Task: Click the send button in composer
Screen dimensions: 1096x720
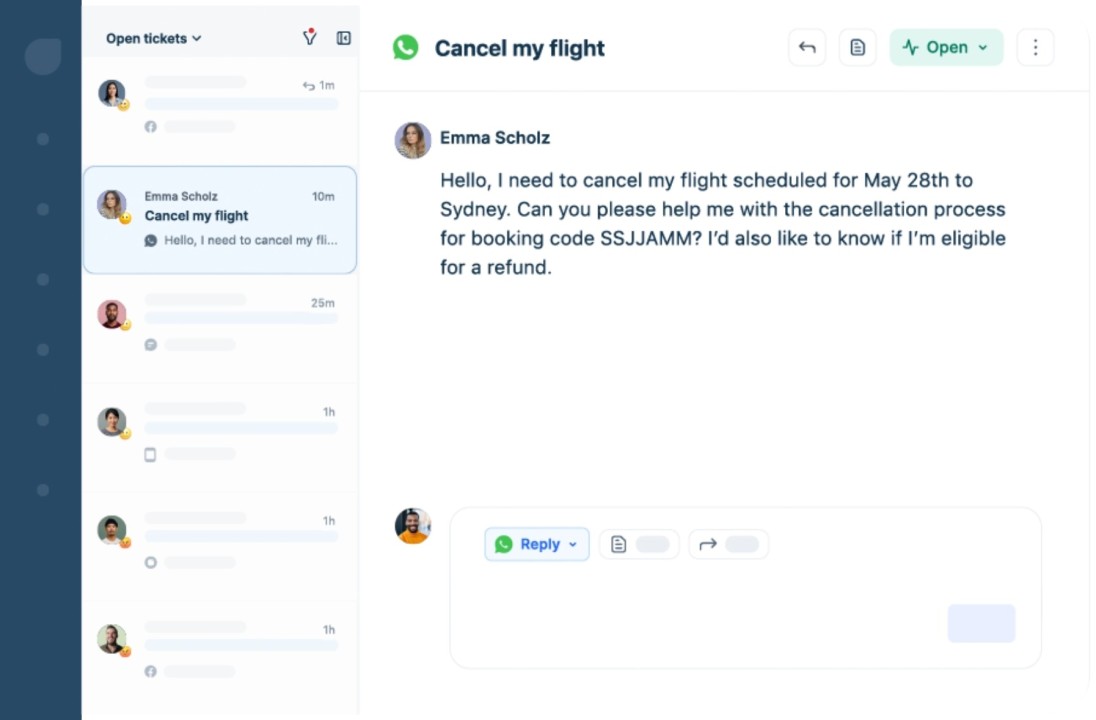Action: point(981,623)
